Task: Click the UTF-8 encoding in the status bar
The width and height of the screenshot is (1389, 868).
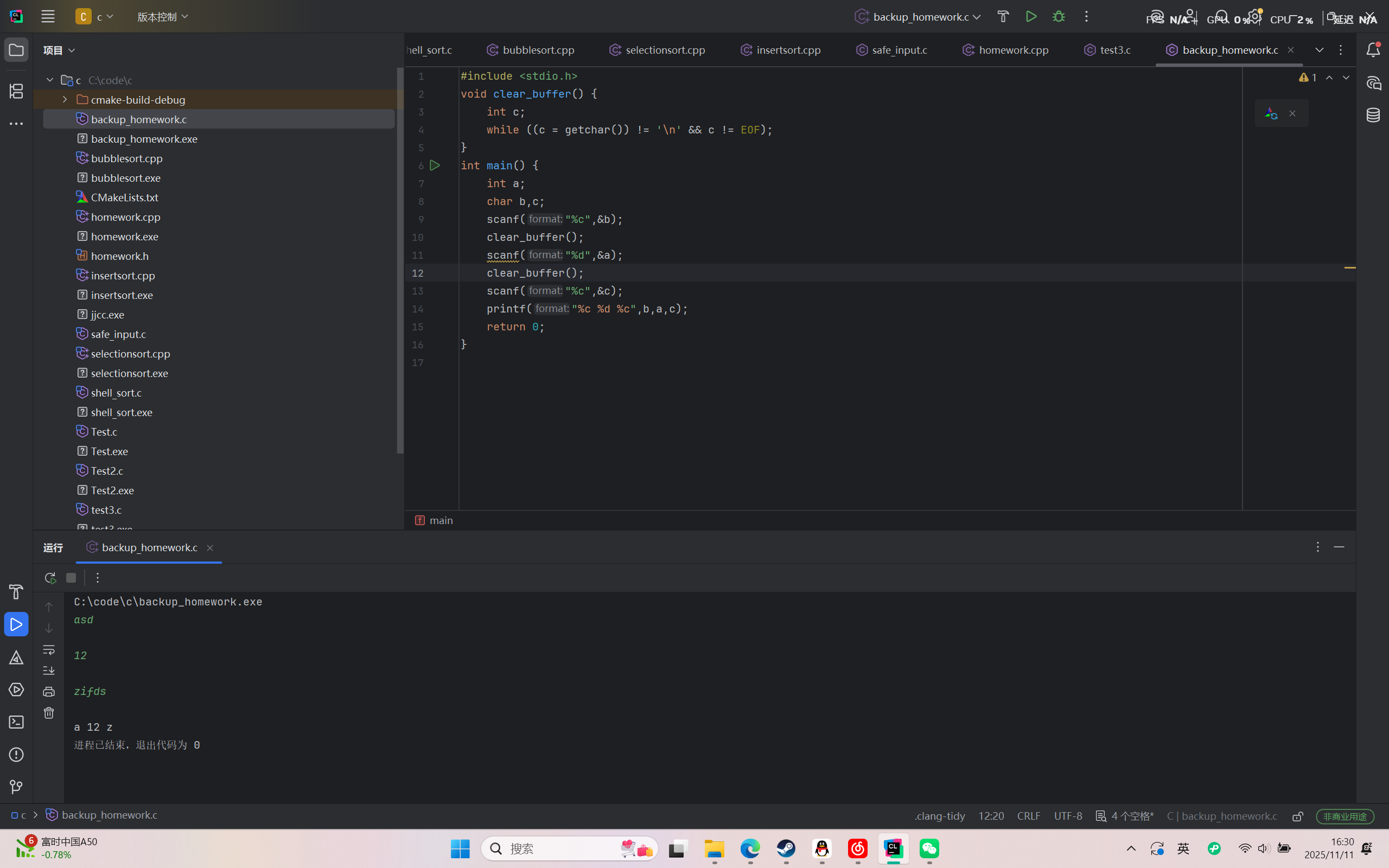Action: 1068,816
